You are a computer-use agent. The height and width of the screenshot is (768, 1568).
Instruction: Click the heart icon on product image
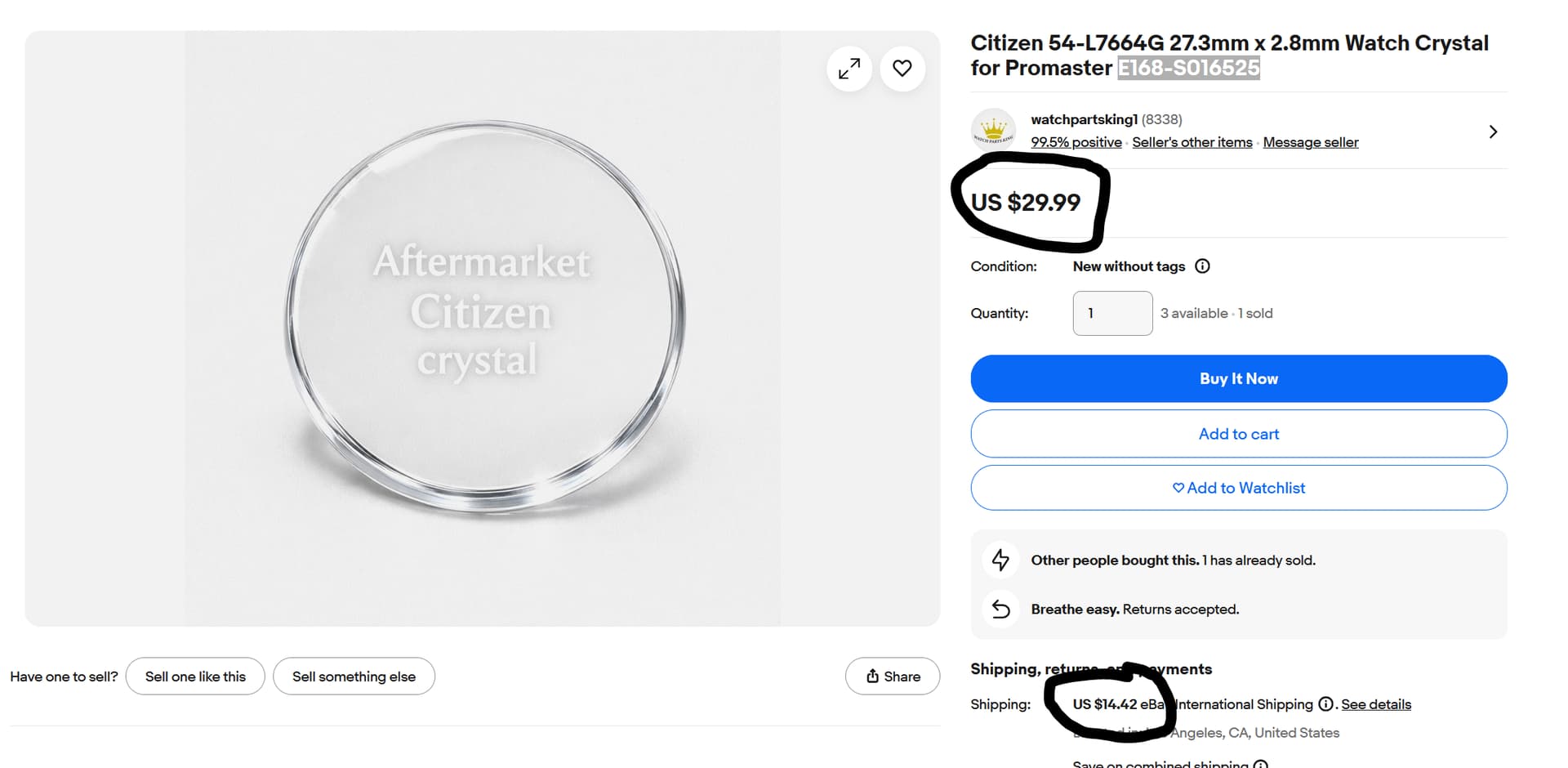point(902,69)
